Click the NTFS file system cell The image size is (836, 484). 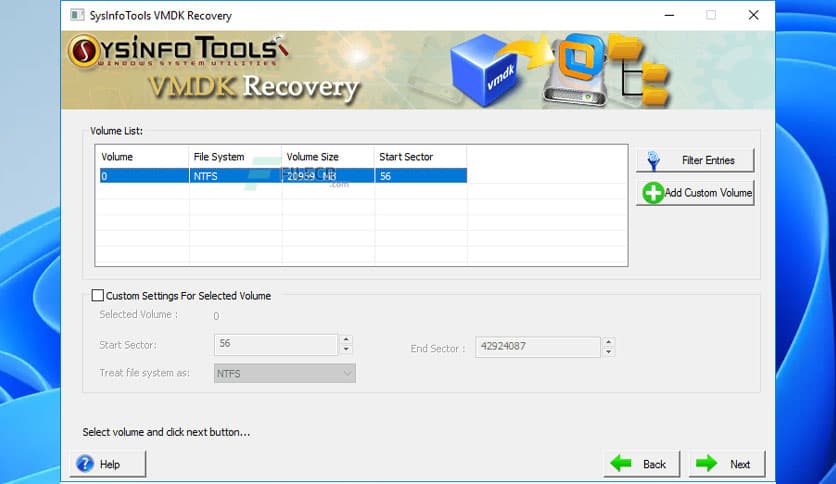pyautogui.click(x=235, y=176)
